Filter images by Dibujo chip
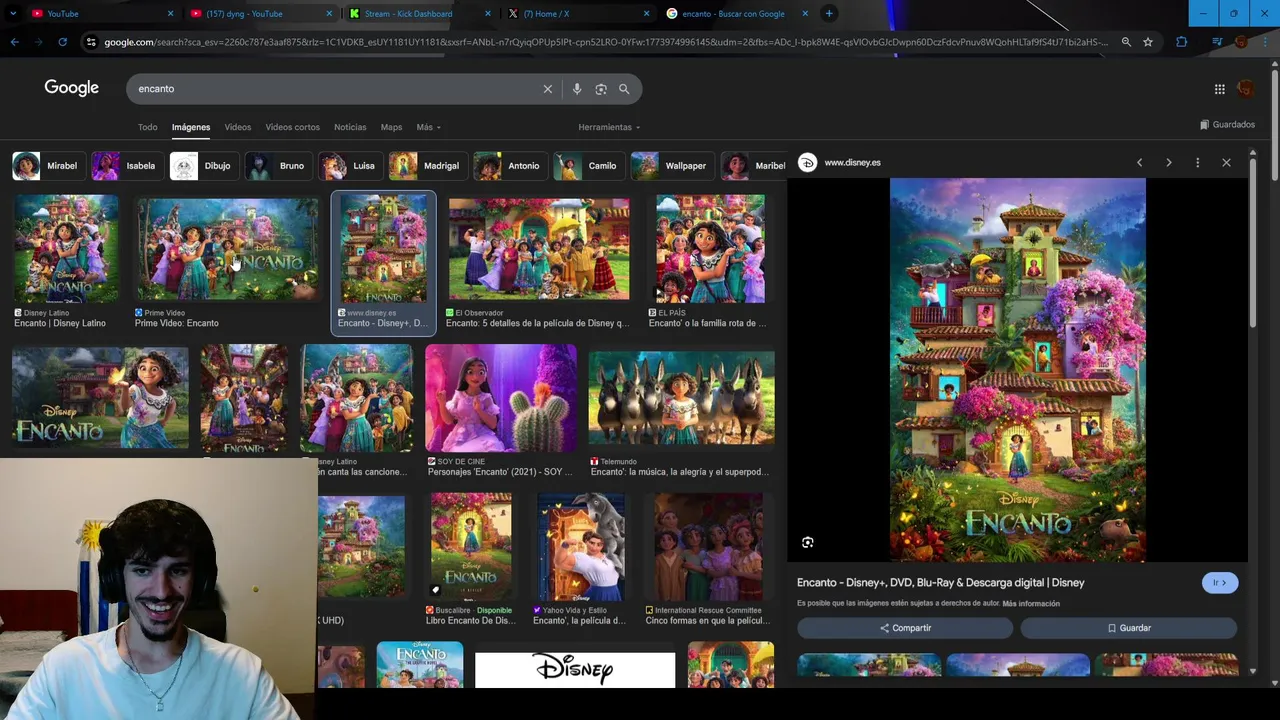Screen dimensions: 1280x720 [202, 166]
